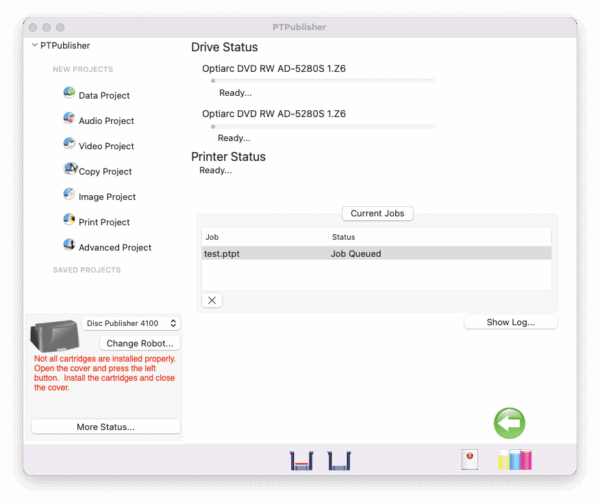The image size is (600, 504).
Task: Click the green back arrow
Action: (509, 423)
